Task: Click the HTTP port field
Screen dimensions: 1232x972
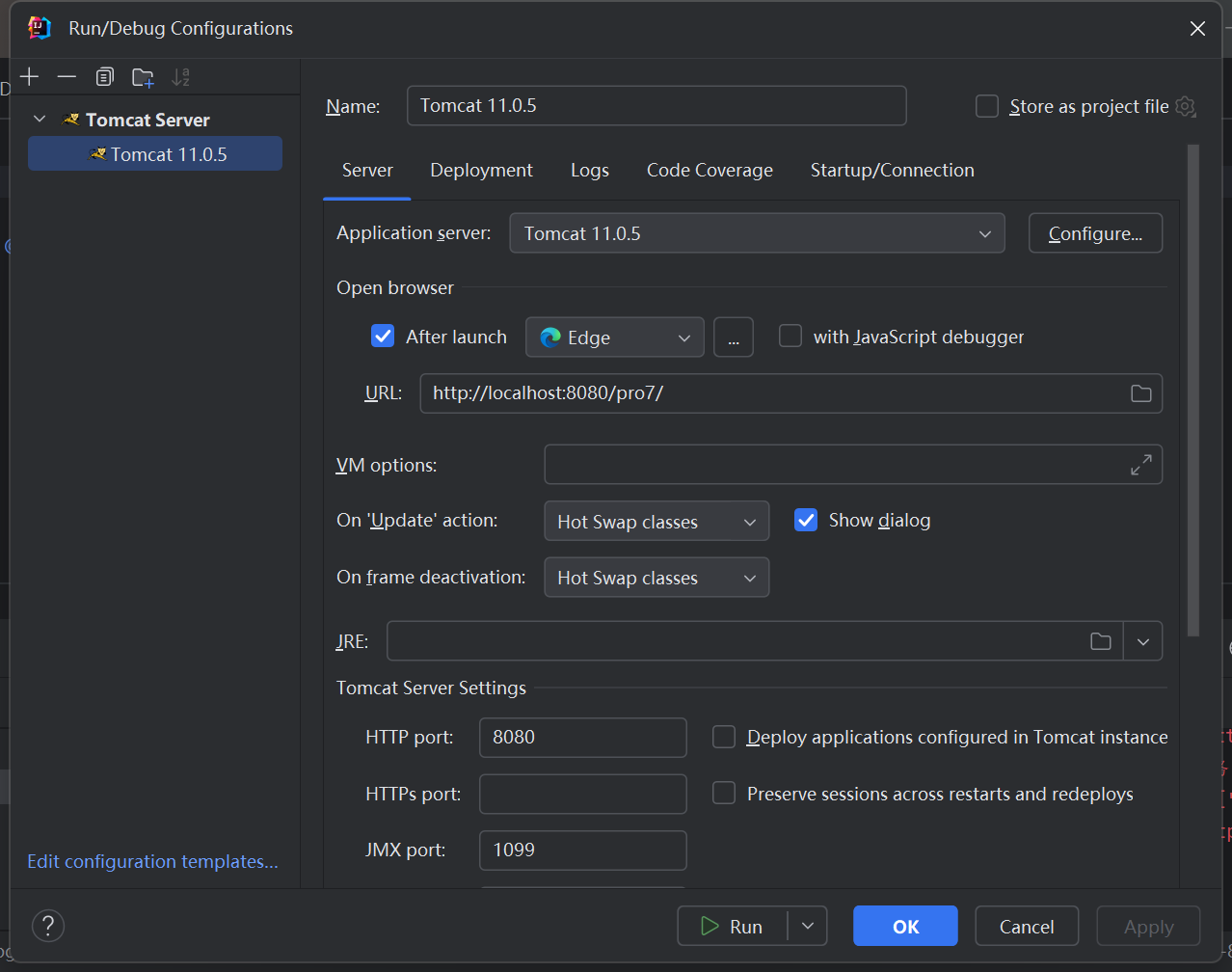Action: [583, 738]
